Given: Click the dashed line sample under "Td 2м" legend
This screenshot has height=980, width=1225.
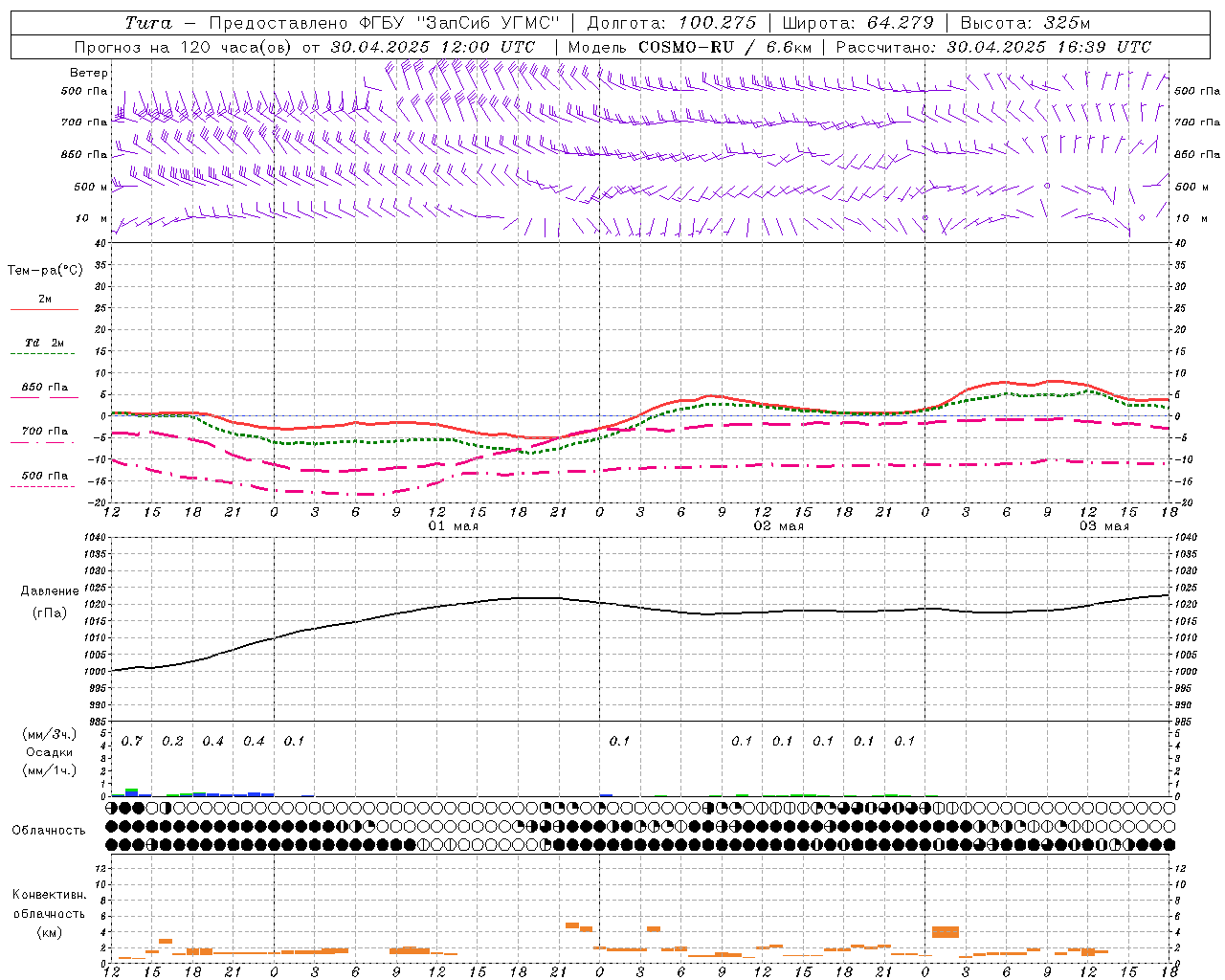Looking at the screenshot, I should [x=42, y=354].
